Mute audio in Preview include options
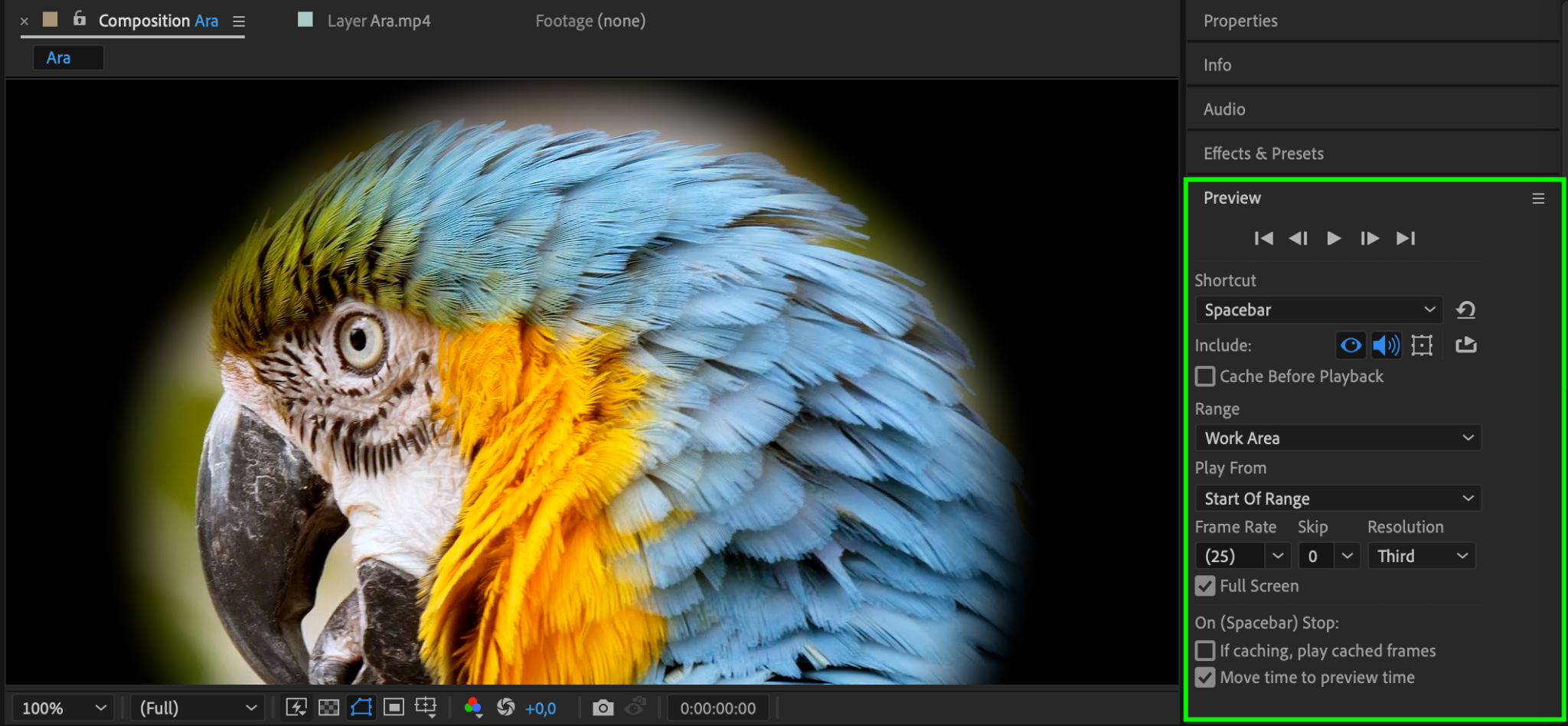The height and width of the screenshot is (726, 1568). (x=1386, y=345)
